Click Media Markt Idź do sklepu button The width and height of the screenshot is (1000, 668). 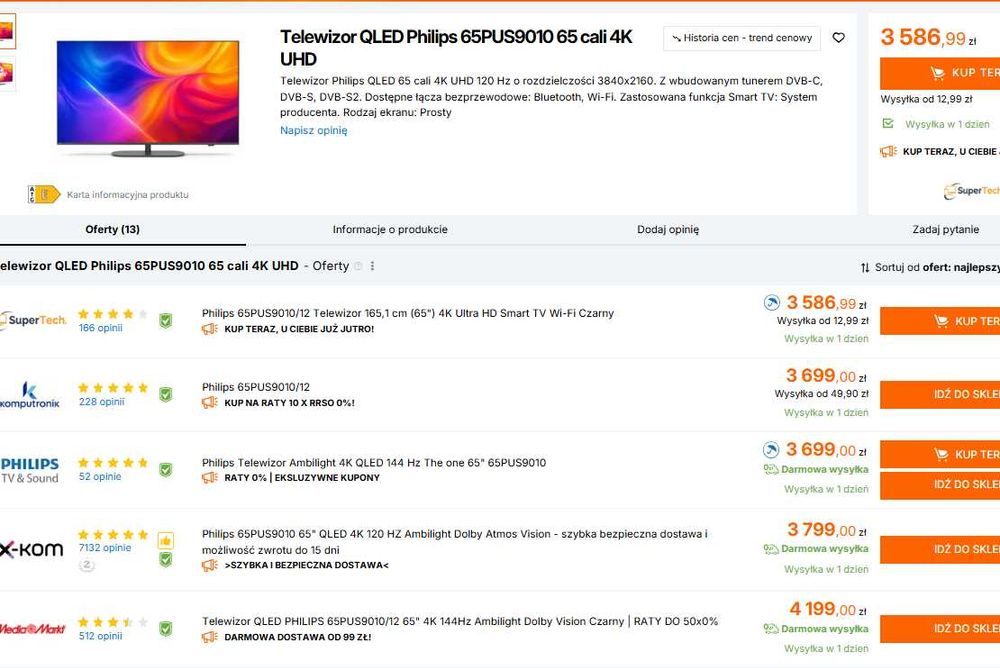point(940,628)
